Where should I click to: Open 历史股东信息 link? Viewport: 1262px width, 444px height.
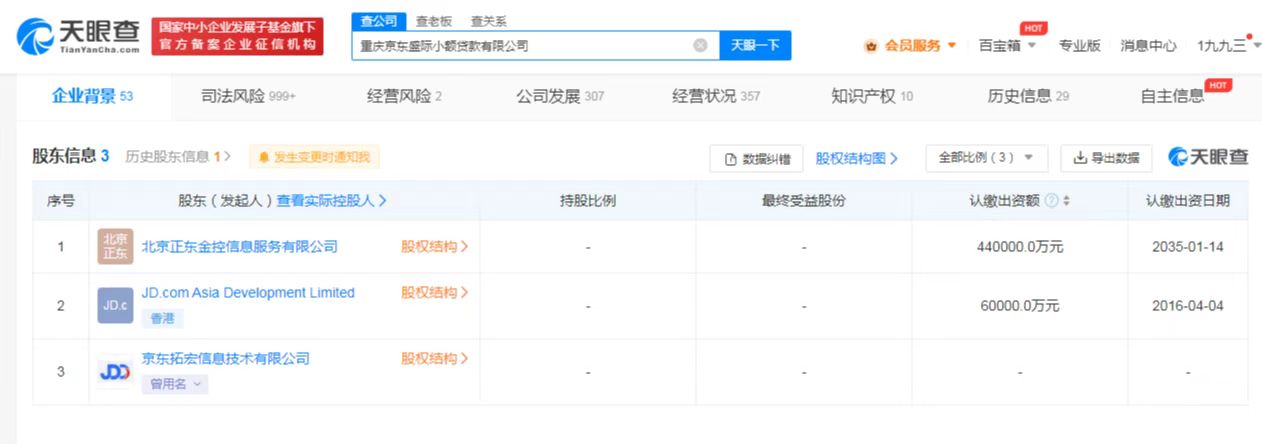coord(178,157)
